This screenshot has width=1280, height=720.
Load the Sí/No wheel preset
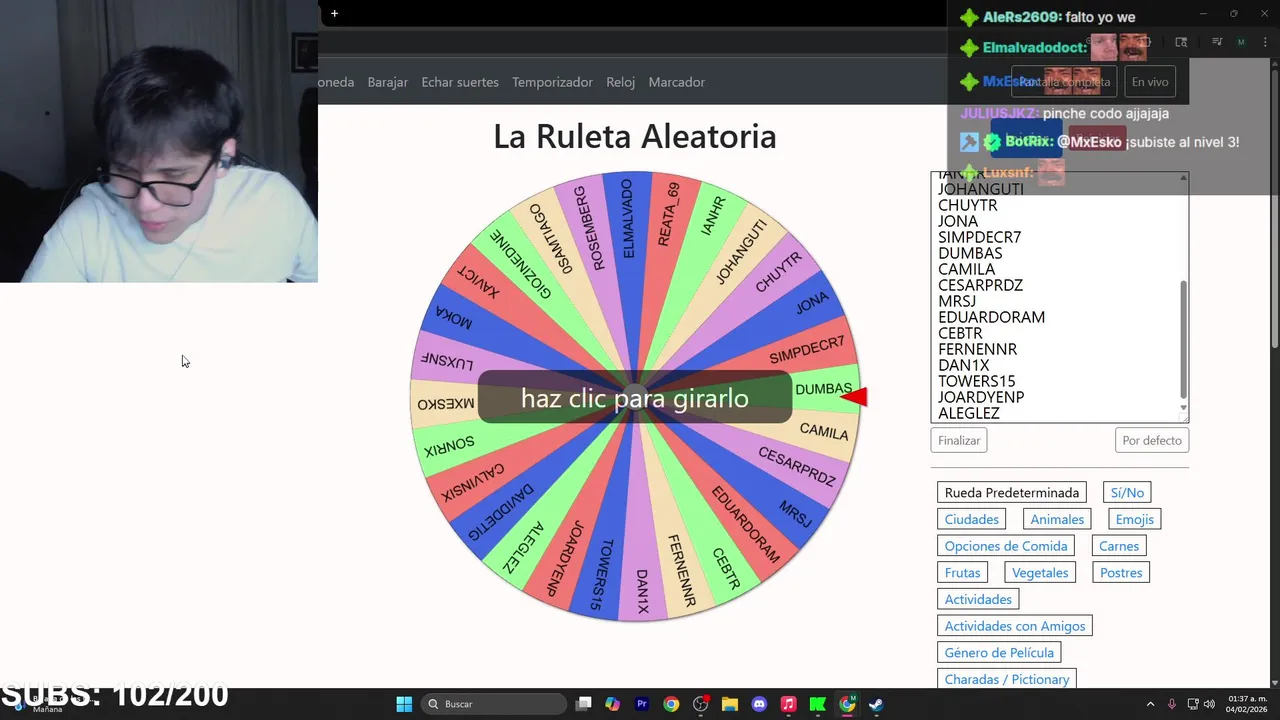point(1127,492)
